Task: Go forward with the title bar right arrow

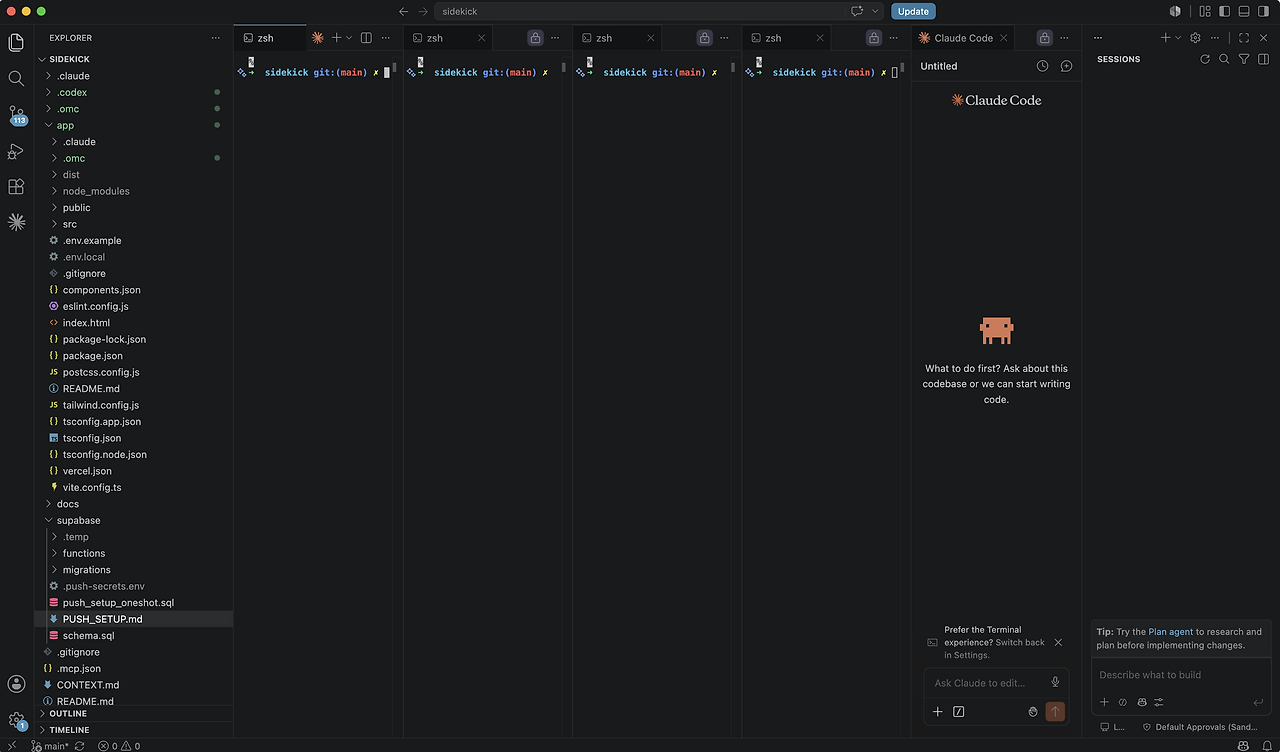Action: click(423, 11)
